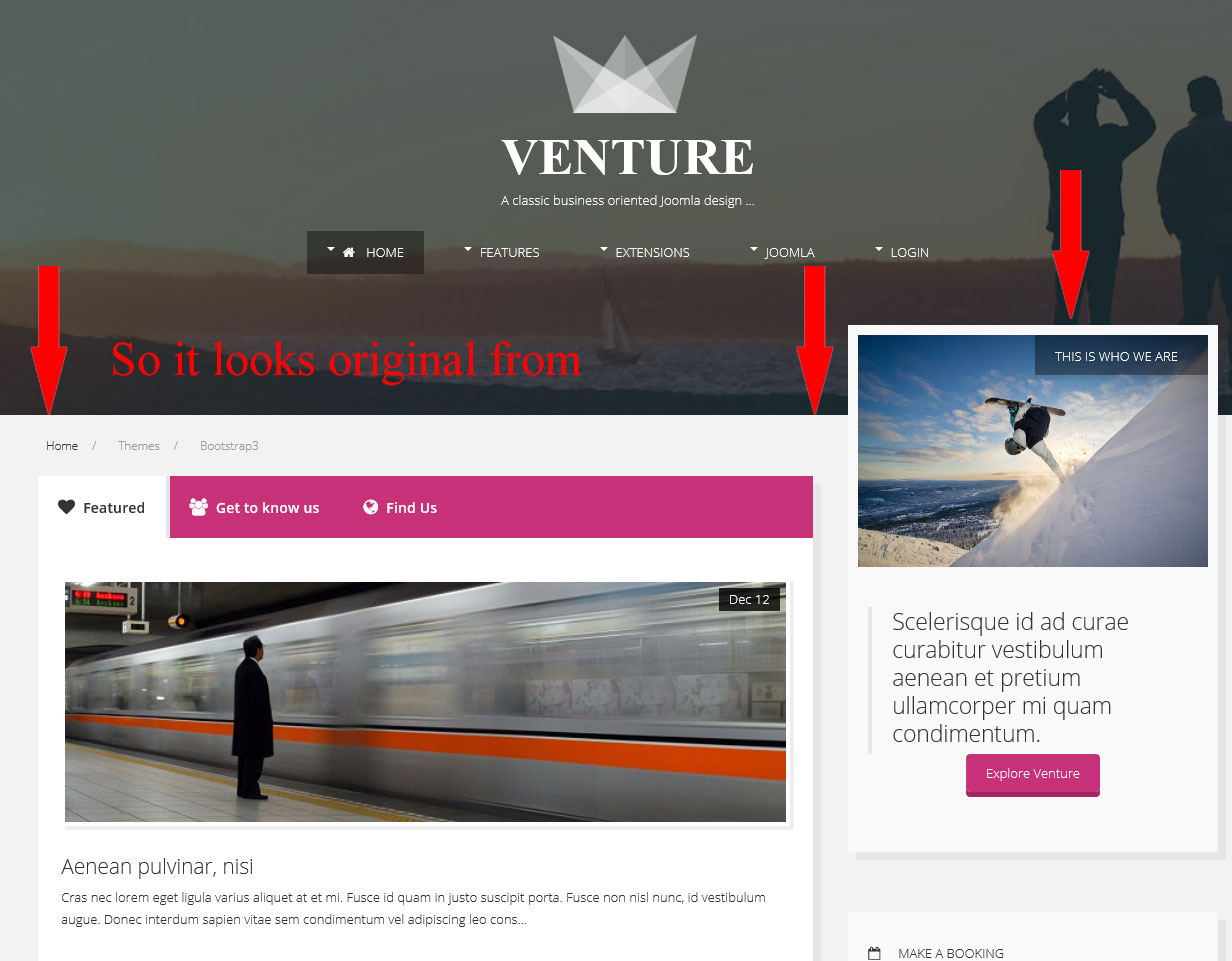The height and width of the screenshot is (961, 1232).
Task: Click the heart icon on the Featured tab
Action: point(67,507)
